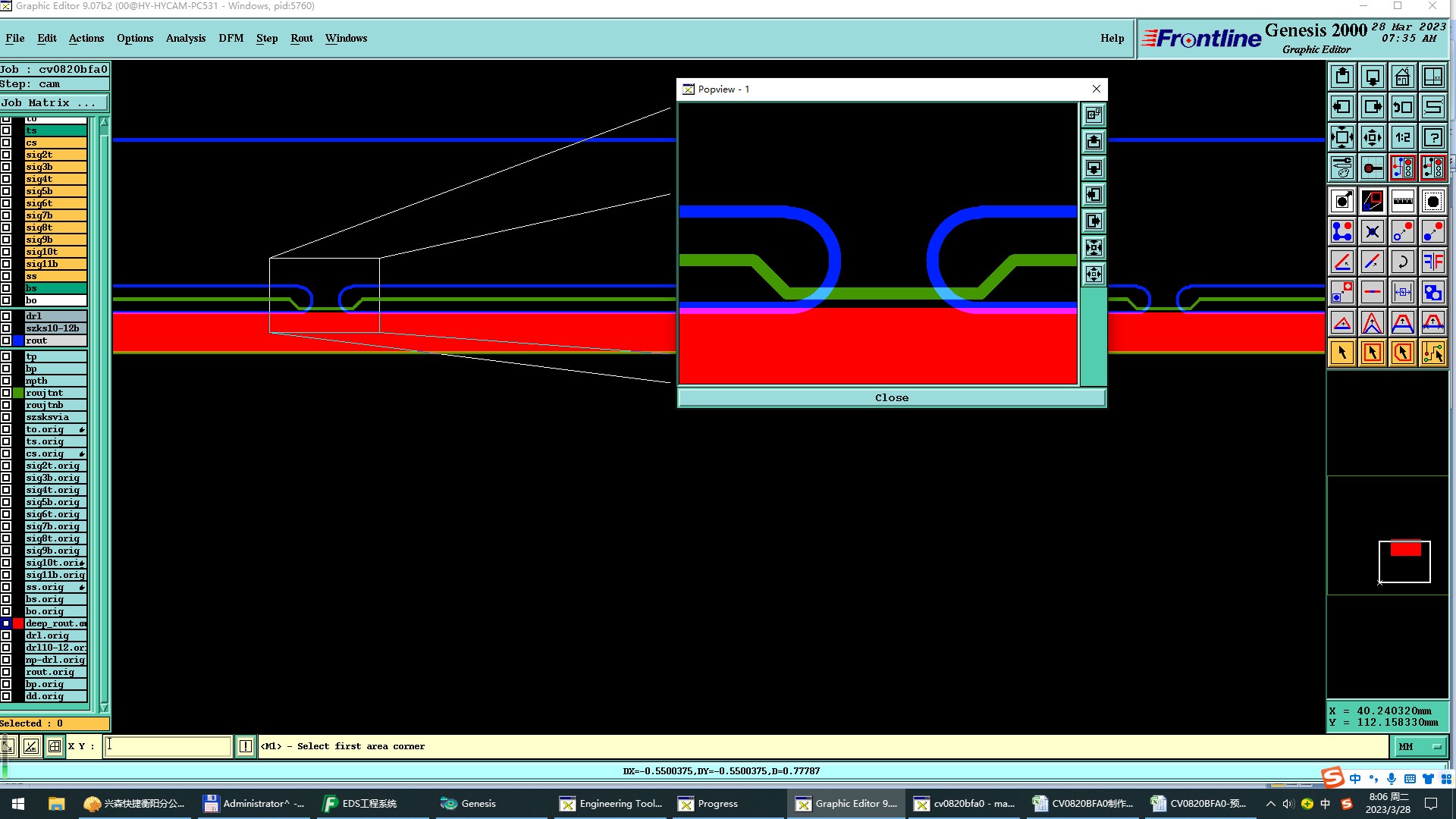Image resolution: width=1456 pixels, height=819 pixels.
Task: Select the mirror feature tool
Action: click(1432, 262)
